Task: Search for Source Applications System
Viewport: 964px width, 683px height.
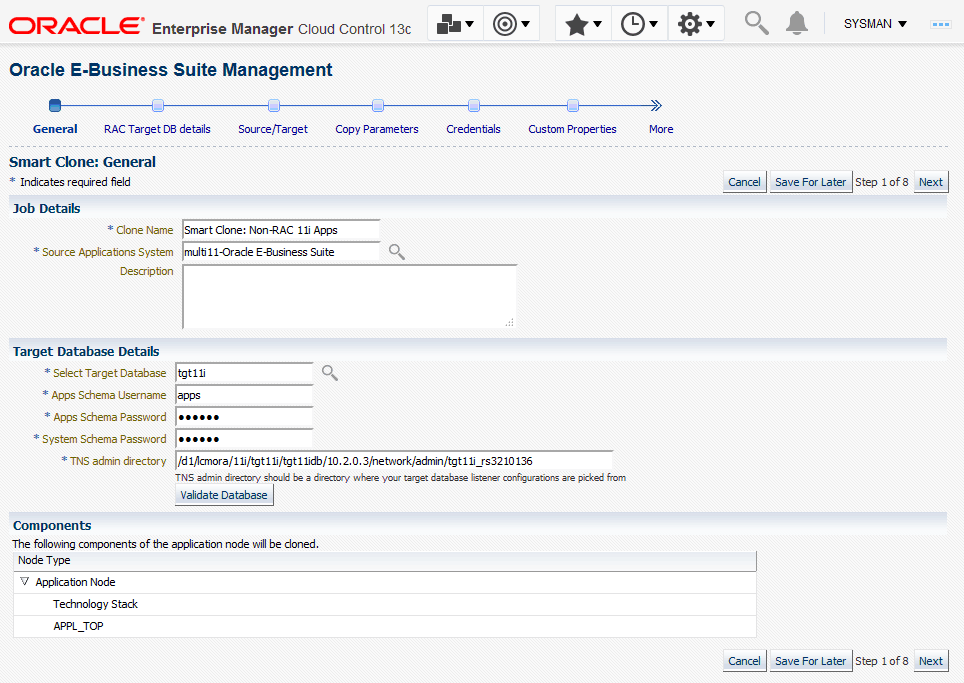Action: pos(397,251)
